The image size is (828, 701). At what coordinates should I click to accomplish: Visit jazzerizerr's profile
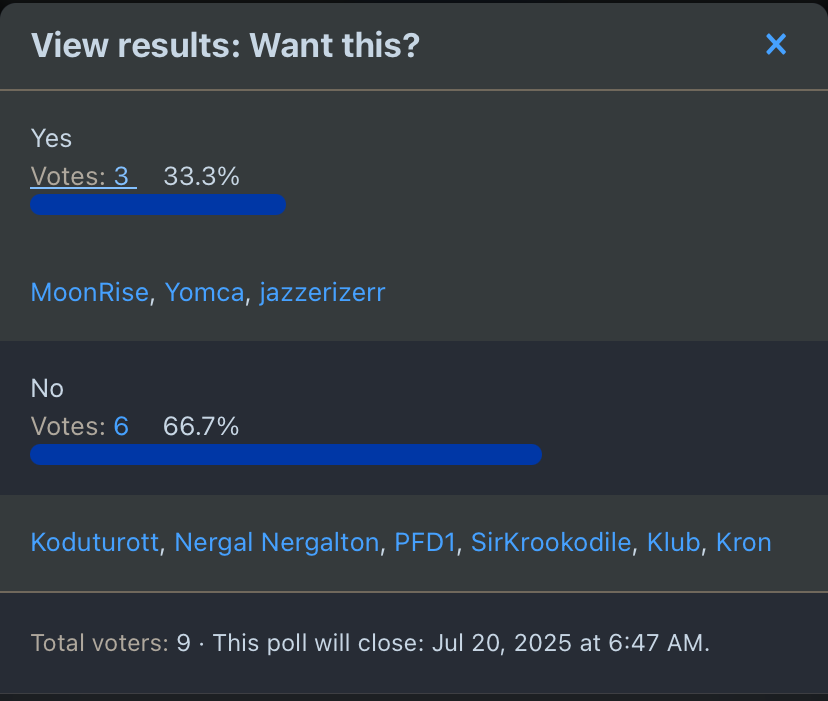click(322, 293)
